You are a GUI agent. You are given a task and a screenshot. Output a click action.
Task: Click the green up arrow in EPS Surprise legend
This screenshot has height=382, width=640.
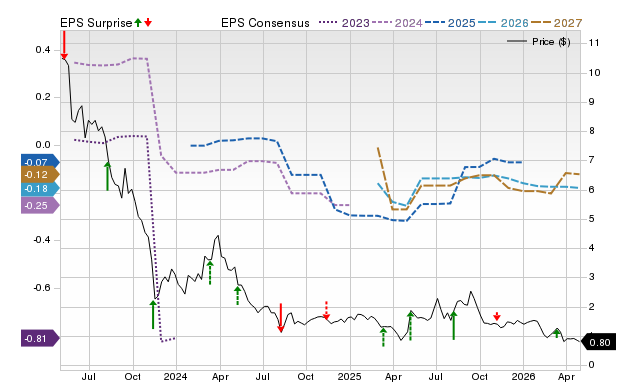[x=138, y=23]
